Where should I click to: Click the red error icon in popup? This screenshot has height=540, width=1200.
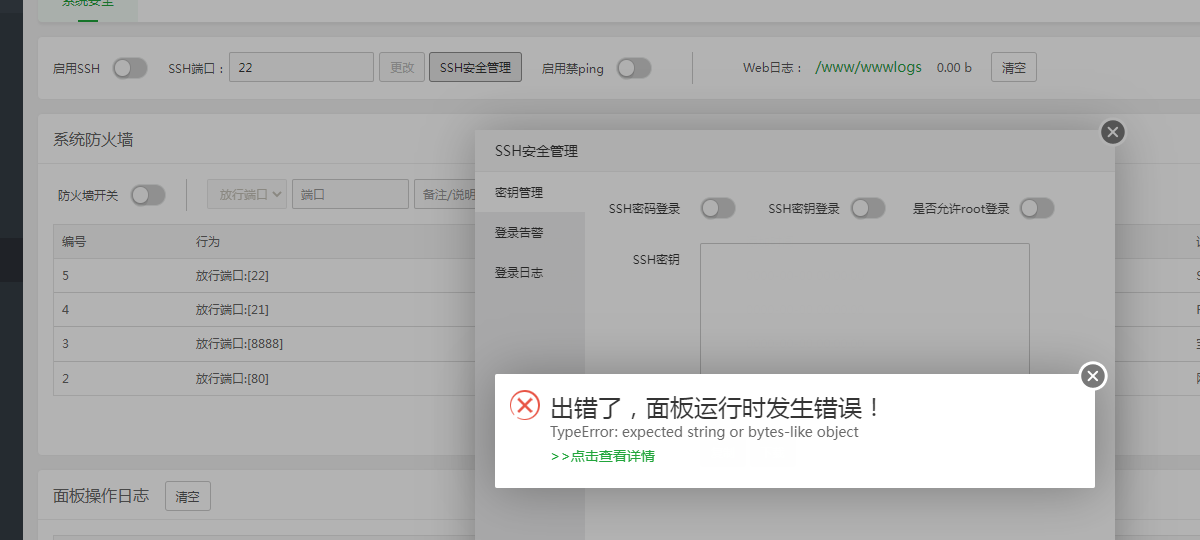pyautogui.click(x=525, y=405)
